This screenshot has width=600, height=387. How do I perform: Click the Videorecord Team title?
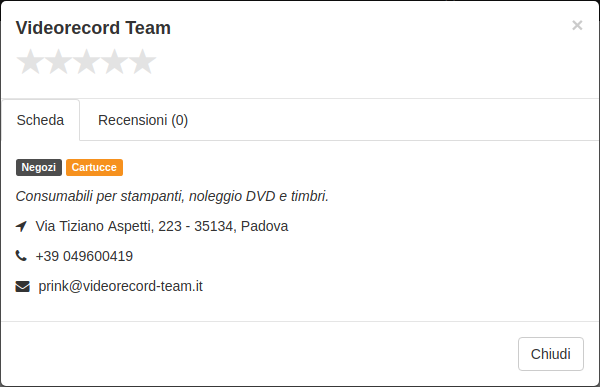tap(93, 28)
